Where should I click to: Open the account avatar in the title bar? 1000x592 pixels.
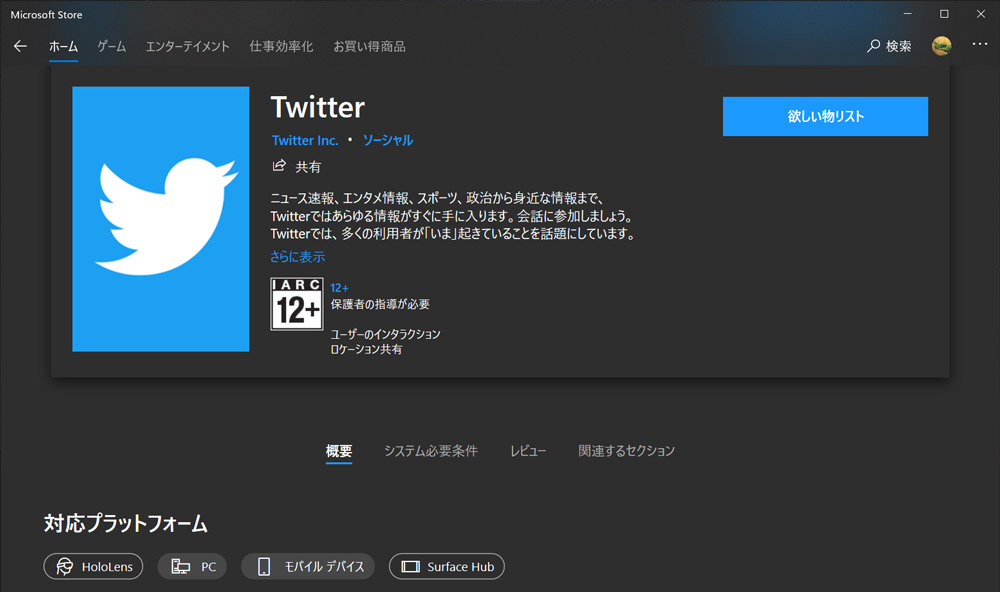[x=941, y=45]
